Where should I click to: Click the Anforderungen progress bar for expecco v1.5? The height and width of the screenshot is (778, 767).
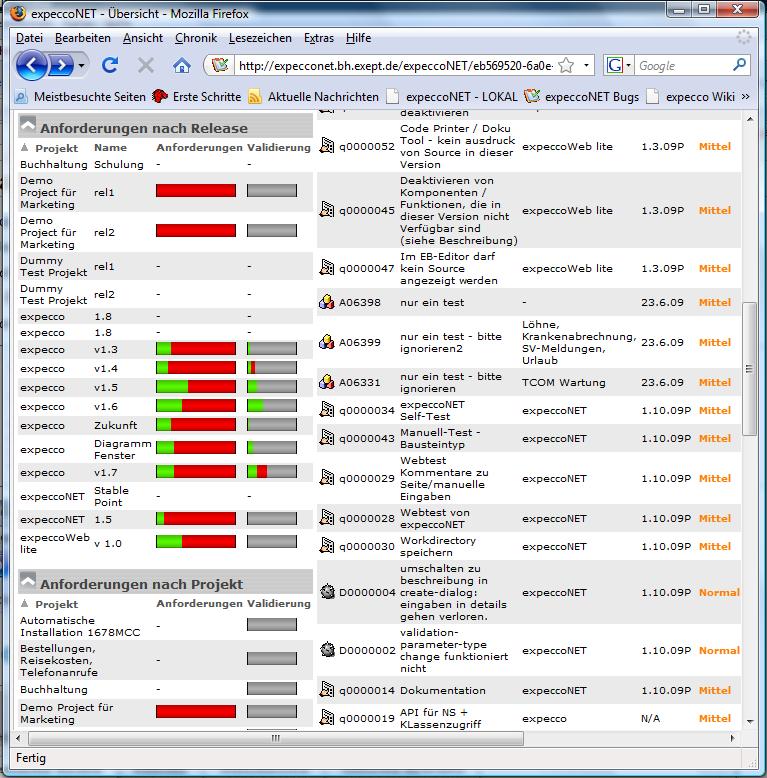(196, 387)
